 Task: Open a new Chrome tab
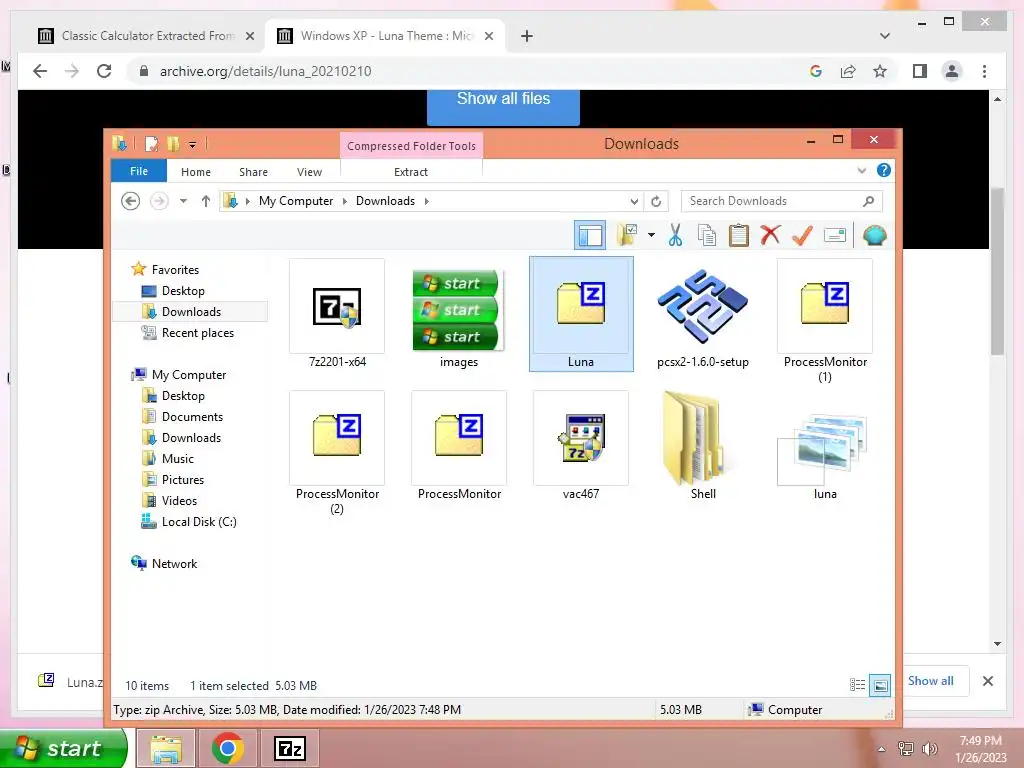click(527, 36)
